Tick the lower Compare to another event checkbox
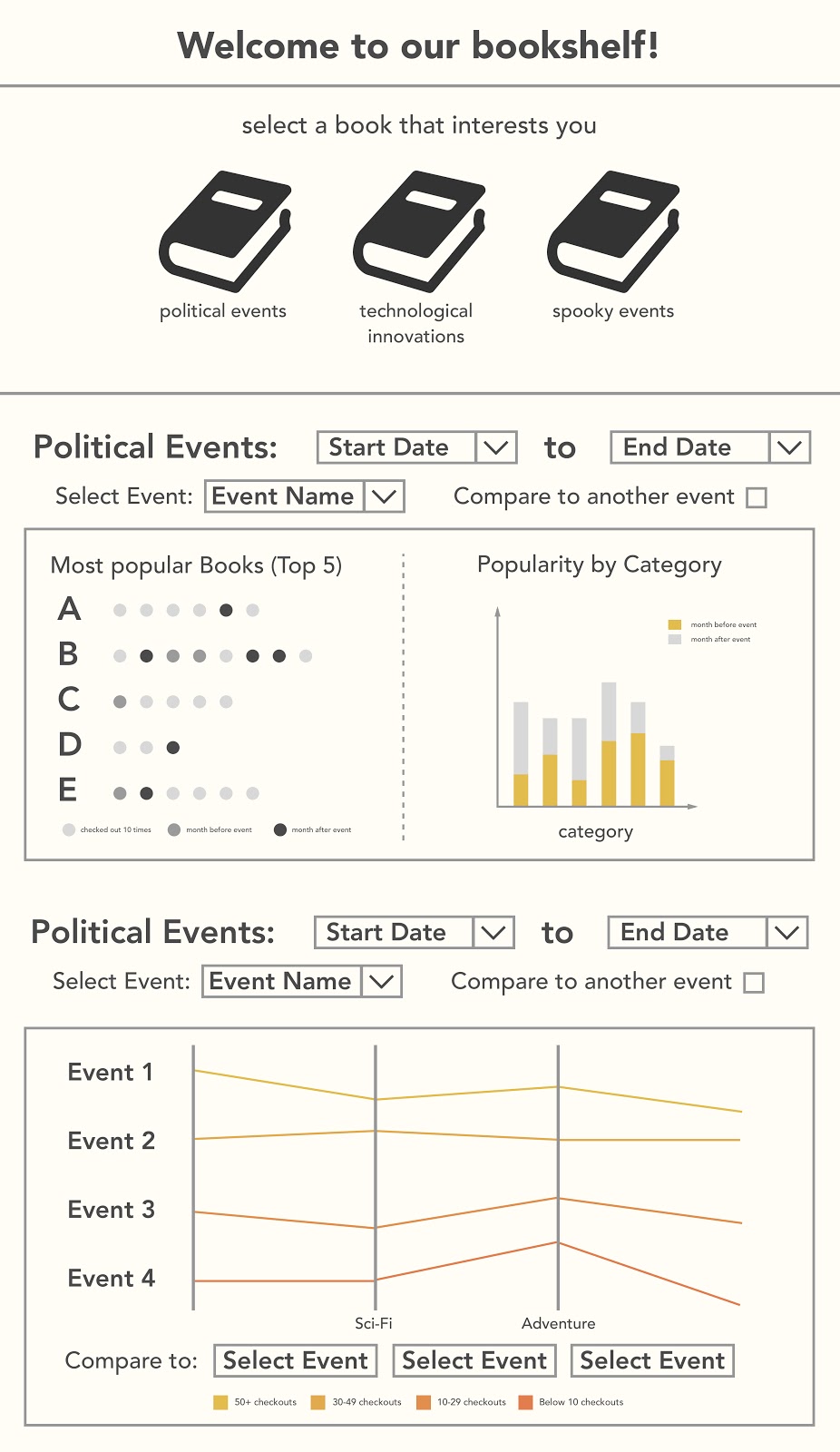The image size is (840, 1452). pos(754,983)
